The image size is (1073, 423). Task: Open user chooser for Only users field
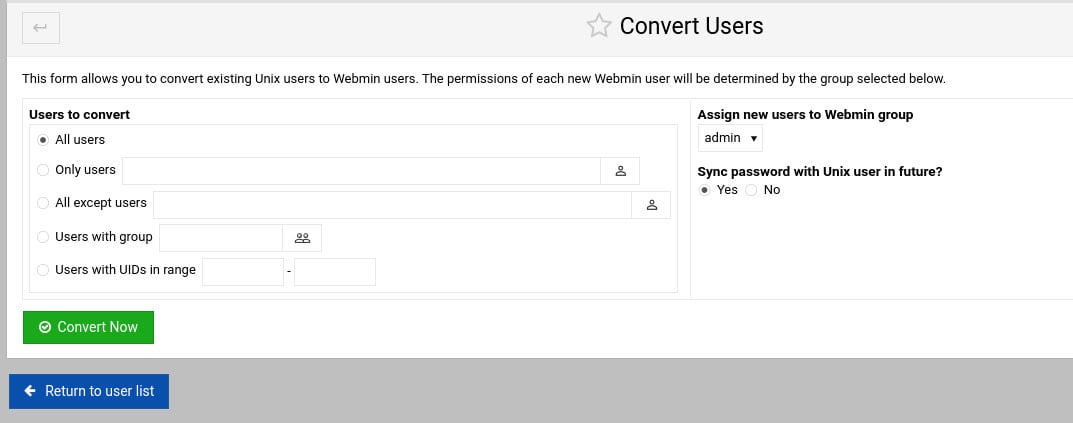point(620,171)
